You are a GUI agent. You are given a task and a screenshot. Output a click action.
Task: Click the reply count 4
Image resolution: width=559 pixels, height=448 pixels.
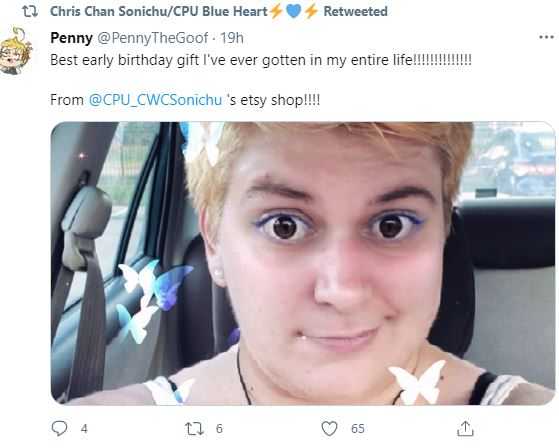[x=84, y=428]
